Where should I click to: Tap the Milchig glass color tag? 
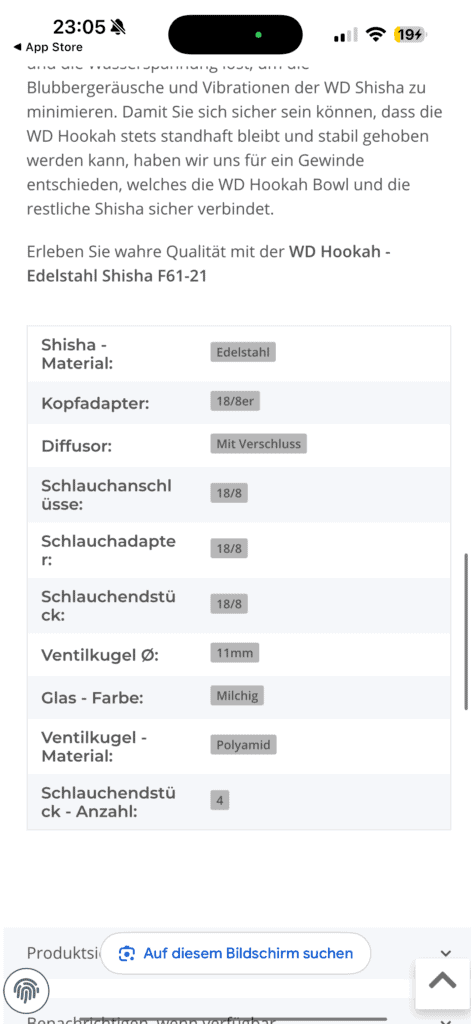tap(237, 696)
